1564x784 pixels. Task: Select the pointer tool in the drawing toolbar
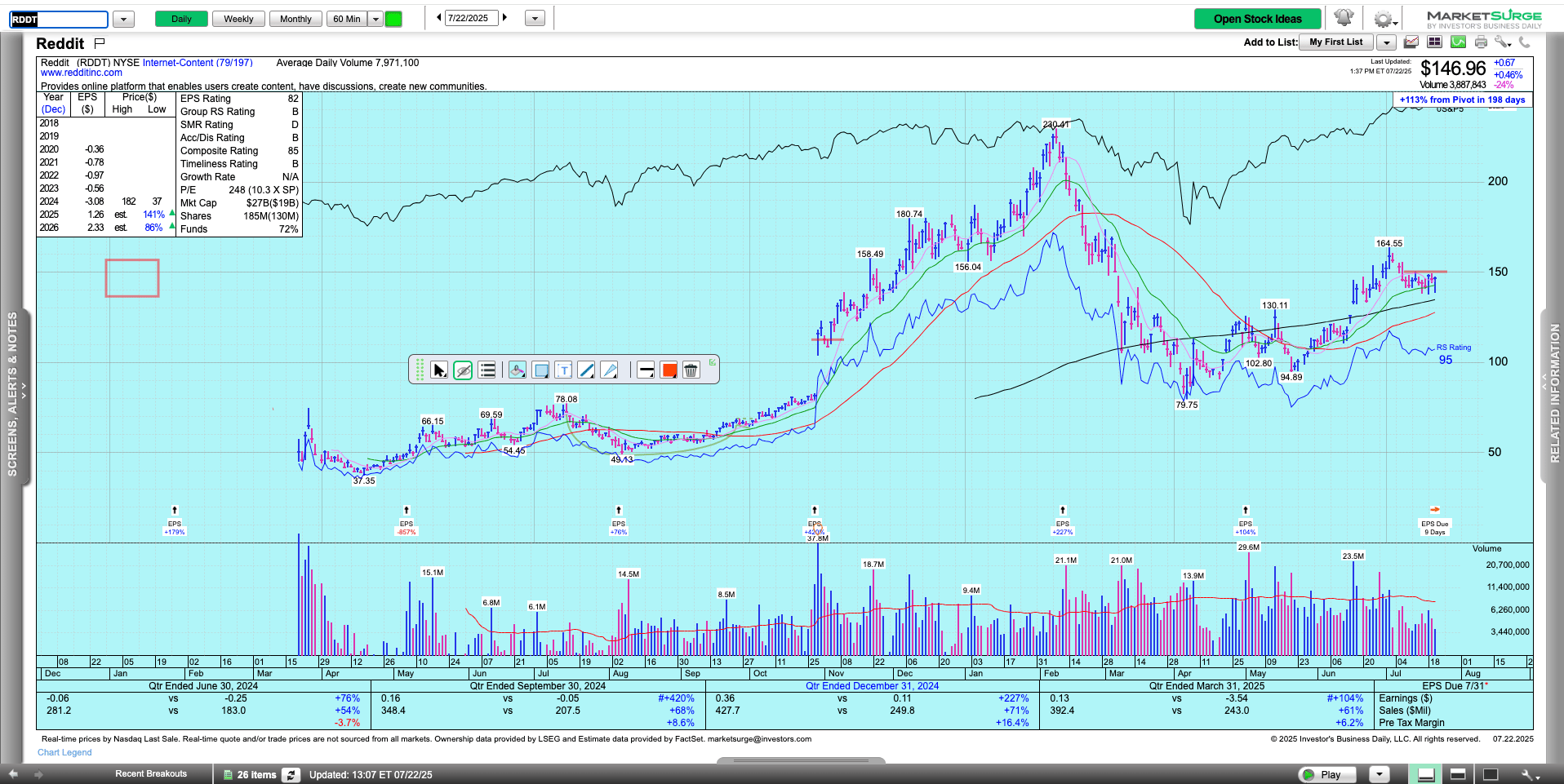439,370
